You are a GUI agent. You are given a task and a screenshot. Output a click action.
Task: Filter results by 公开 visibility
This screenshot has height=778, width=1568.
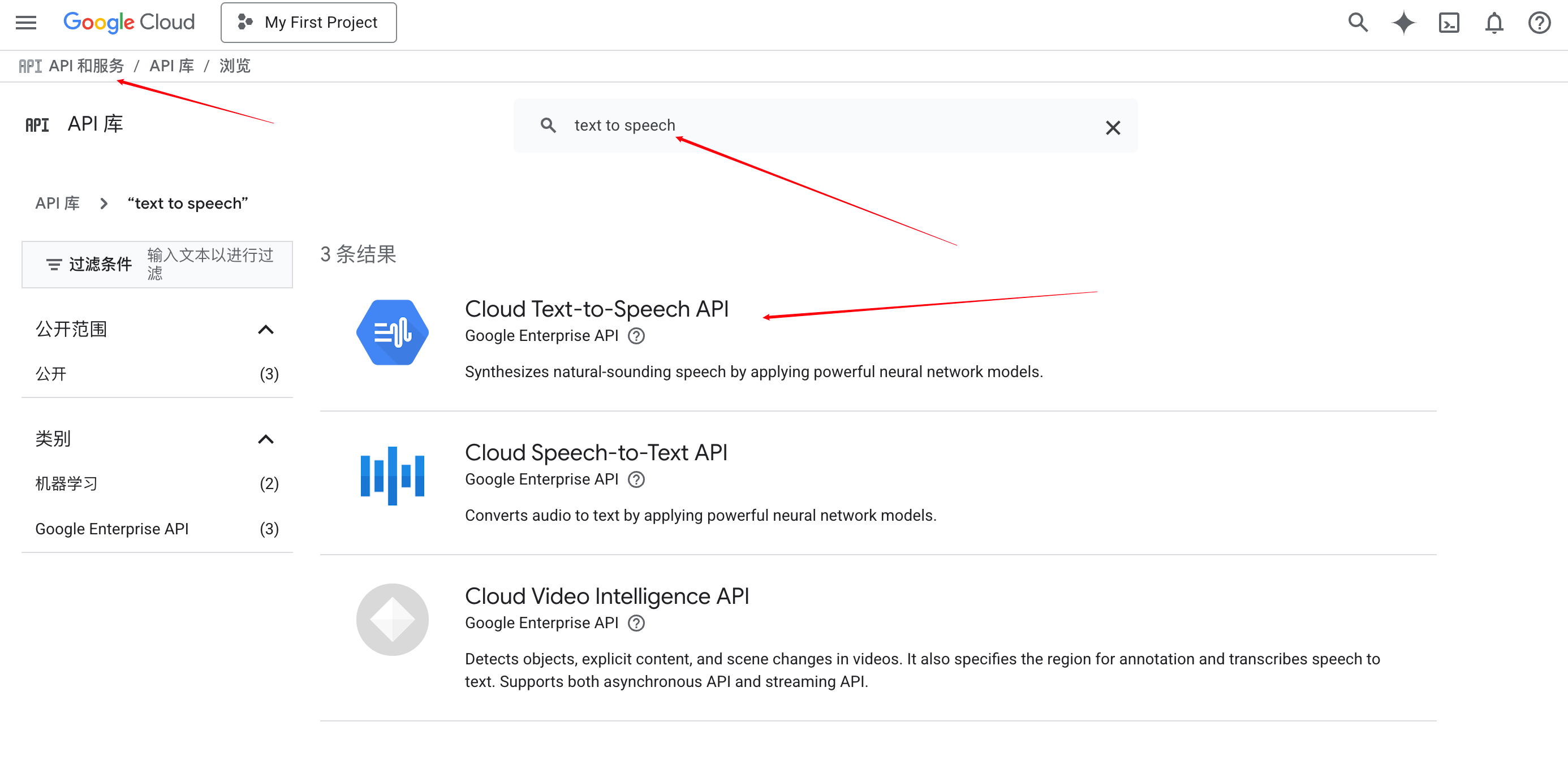[x=51, y=374]
